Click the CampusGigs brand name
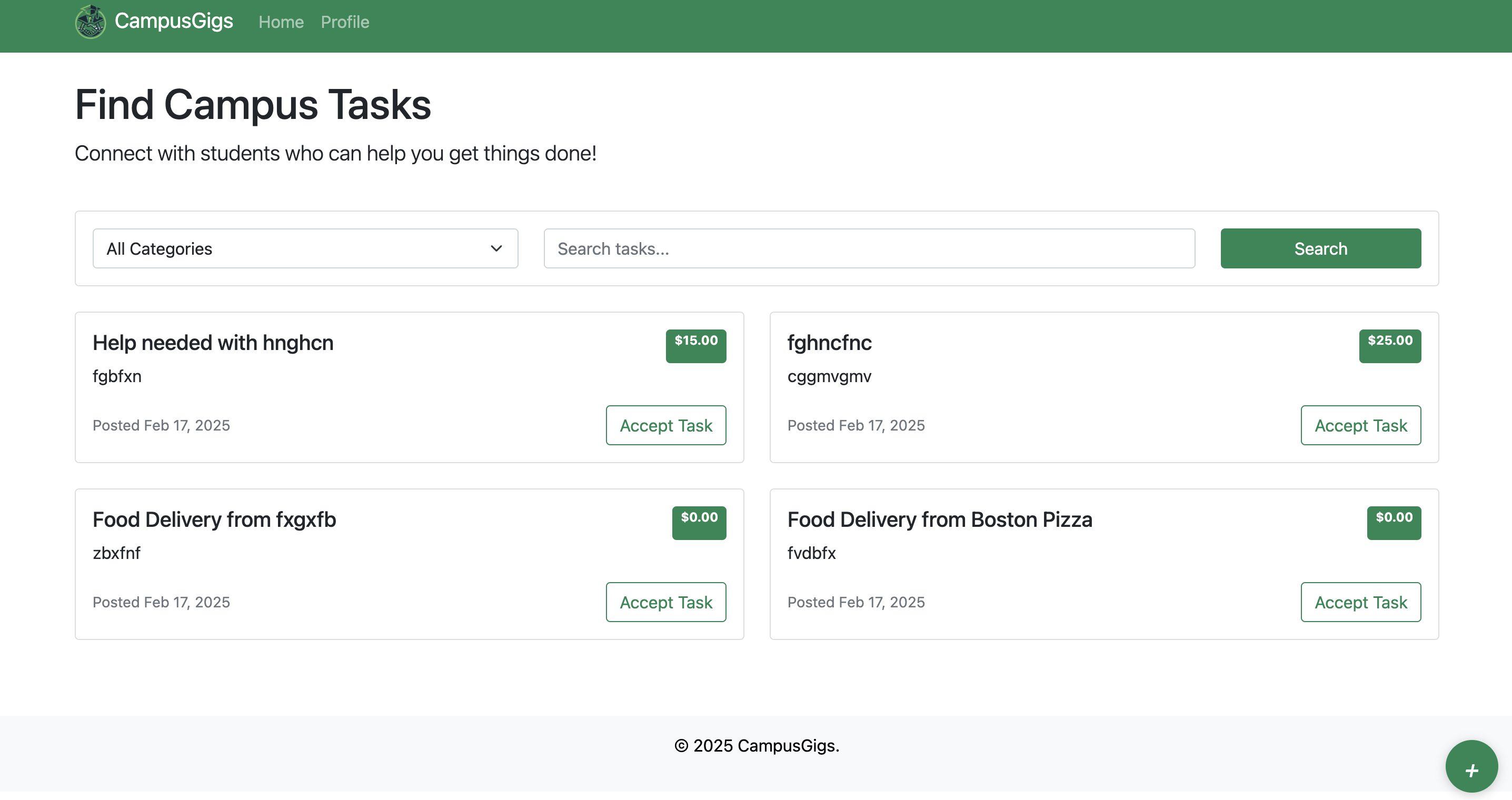The width and height of the screenshot is (1512, 800). tap(174, 21)
